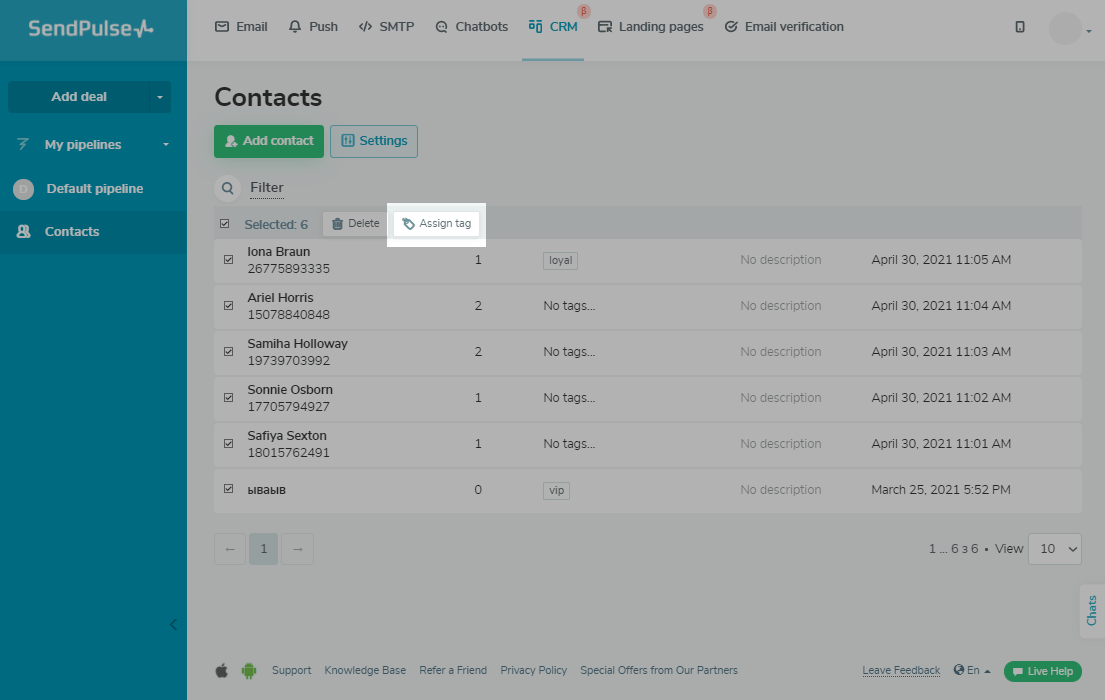Image resolution: width=1105 pixels, height=700 pixels.
Task: Click the Apple app icon
Action: pyautogui.click(x=221, y=670)
